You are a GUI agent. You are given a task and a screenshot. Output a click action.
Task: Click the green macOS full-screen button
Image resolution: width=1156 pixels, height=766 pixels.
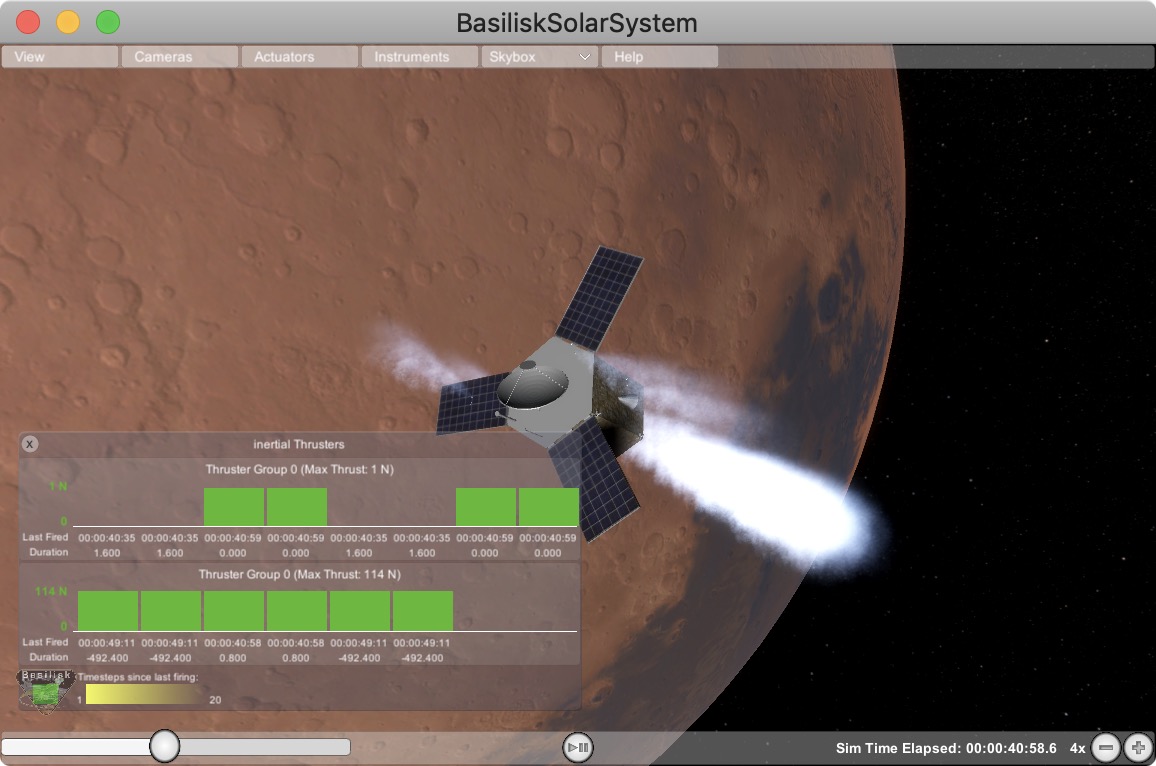pos(107,22)
